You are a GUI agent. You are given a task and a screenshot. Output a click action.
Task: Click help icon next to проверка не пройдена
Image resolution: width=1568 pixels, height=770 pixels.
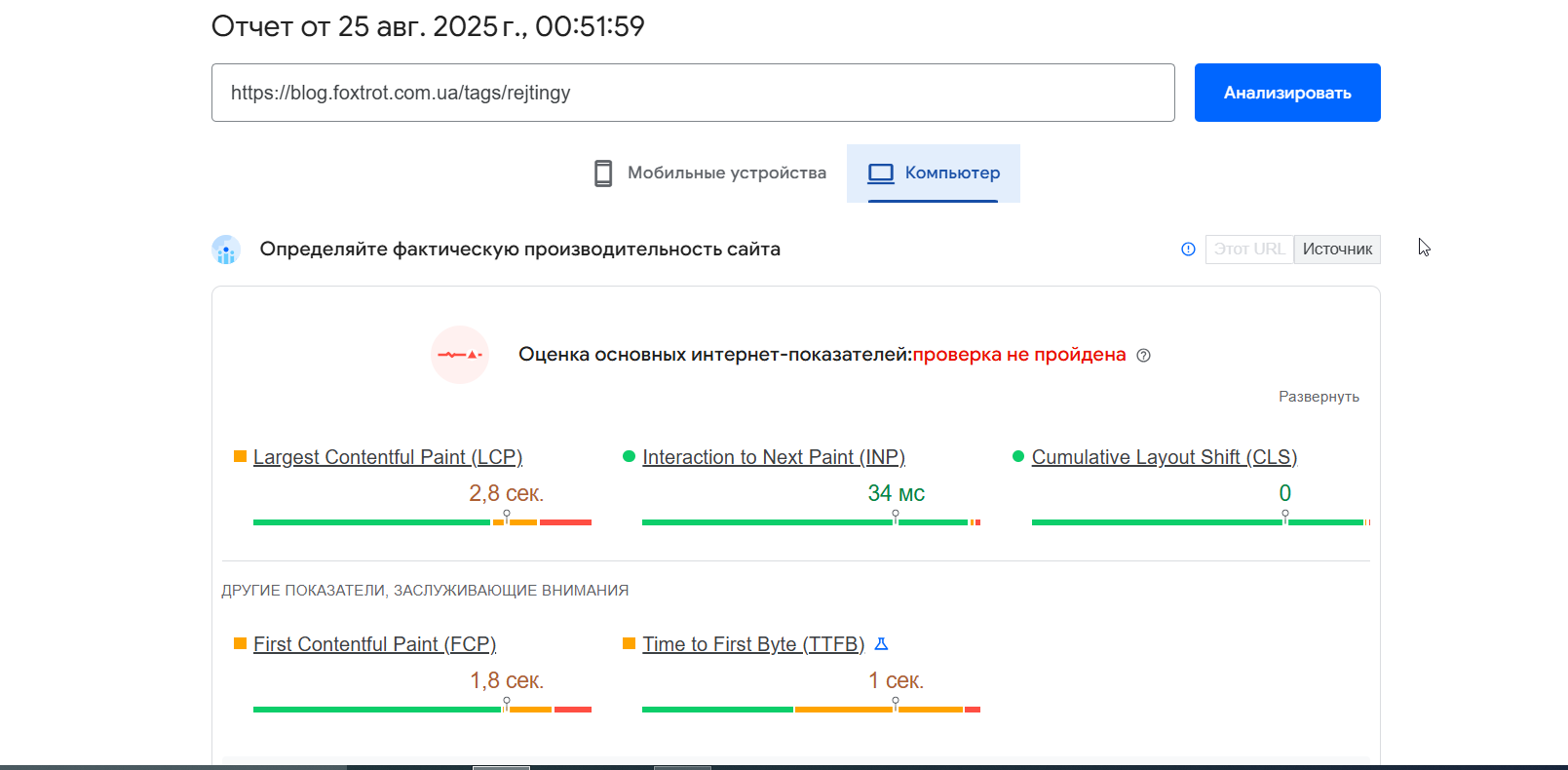point(1144,356)
